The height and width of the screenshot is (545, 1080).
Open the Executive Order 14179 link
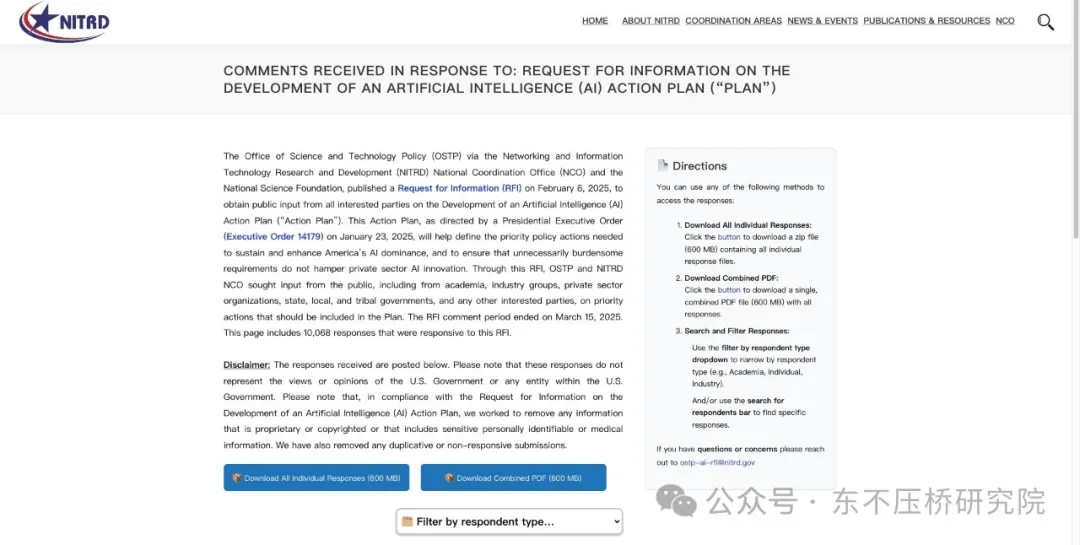[274, 236]
